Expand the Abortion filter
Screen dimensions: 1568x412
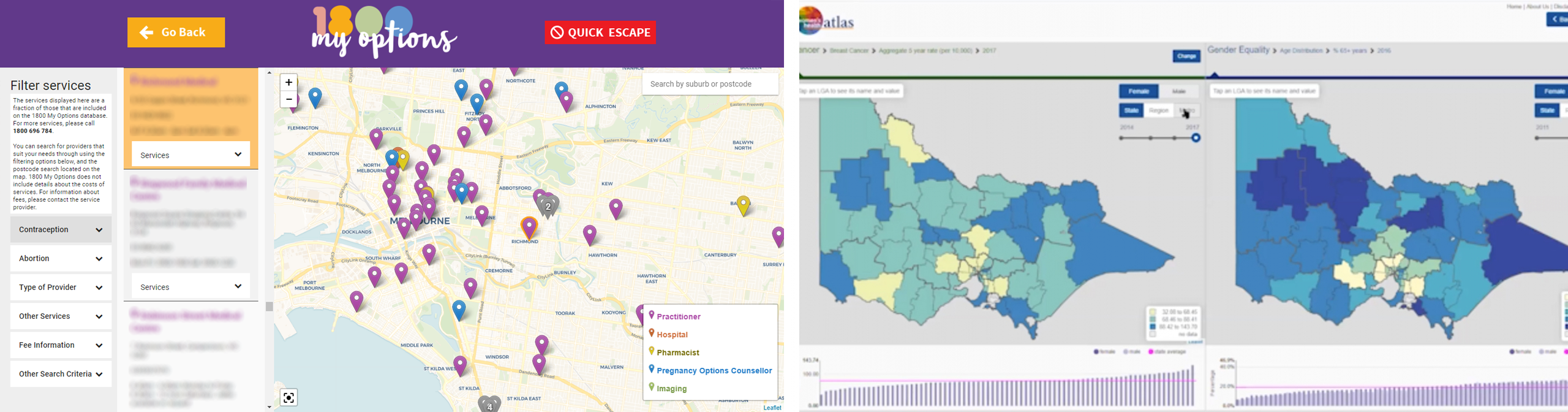pos(61,259)
